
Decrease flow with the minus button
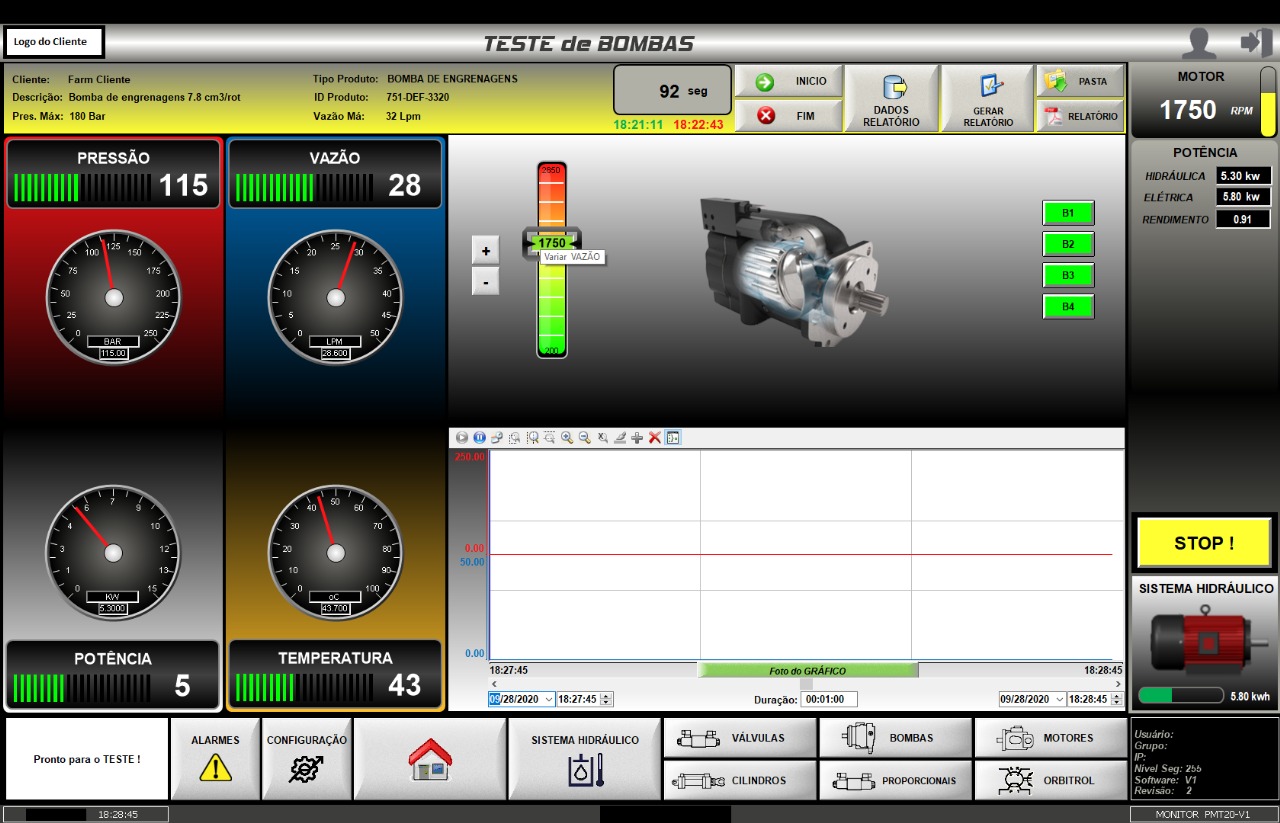485,281
